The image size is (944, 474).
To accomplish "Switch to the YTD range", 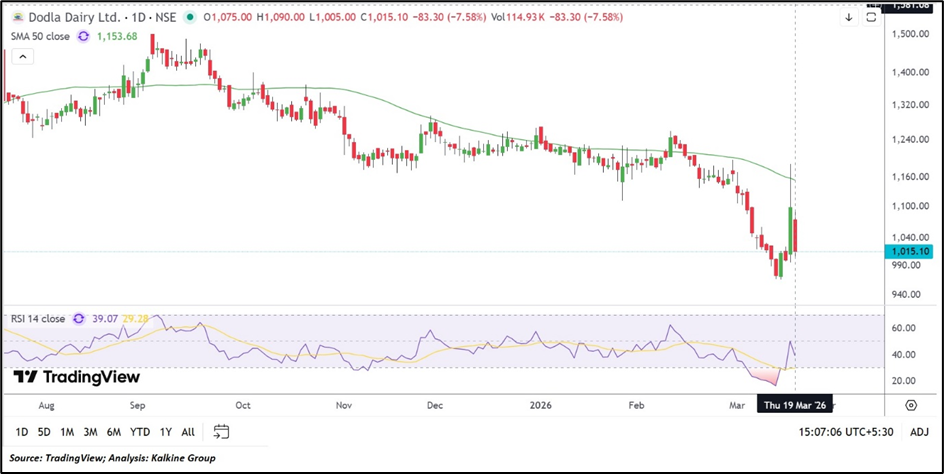I will 140,432.
